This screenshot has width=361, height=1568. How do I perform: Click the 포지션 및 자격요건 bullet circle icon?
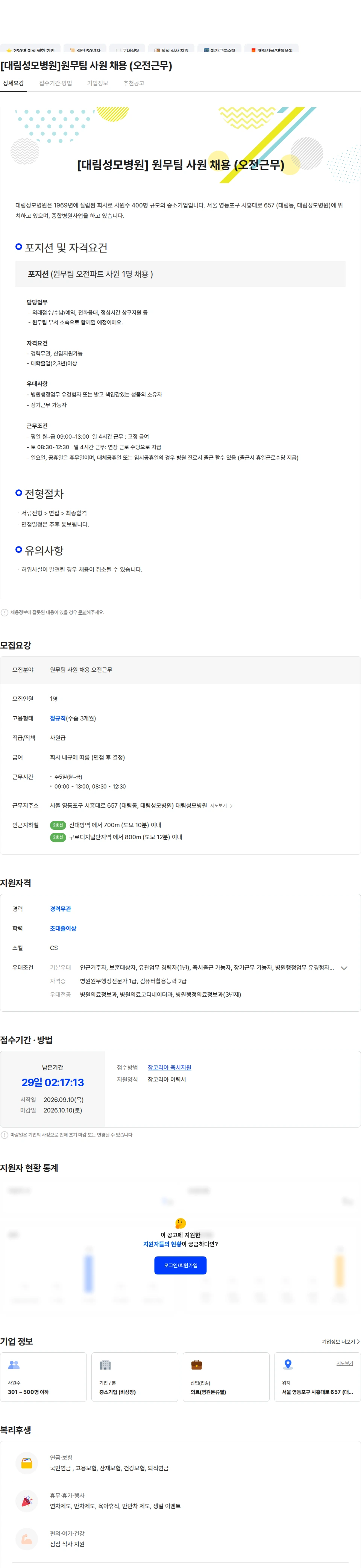[x=19, y=247]
